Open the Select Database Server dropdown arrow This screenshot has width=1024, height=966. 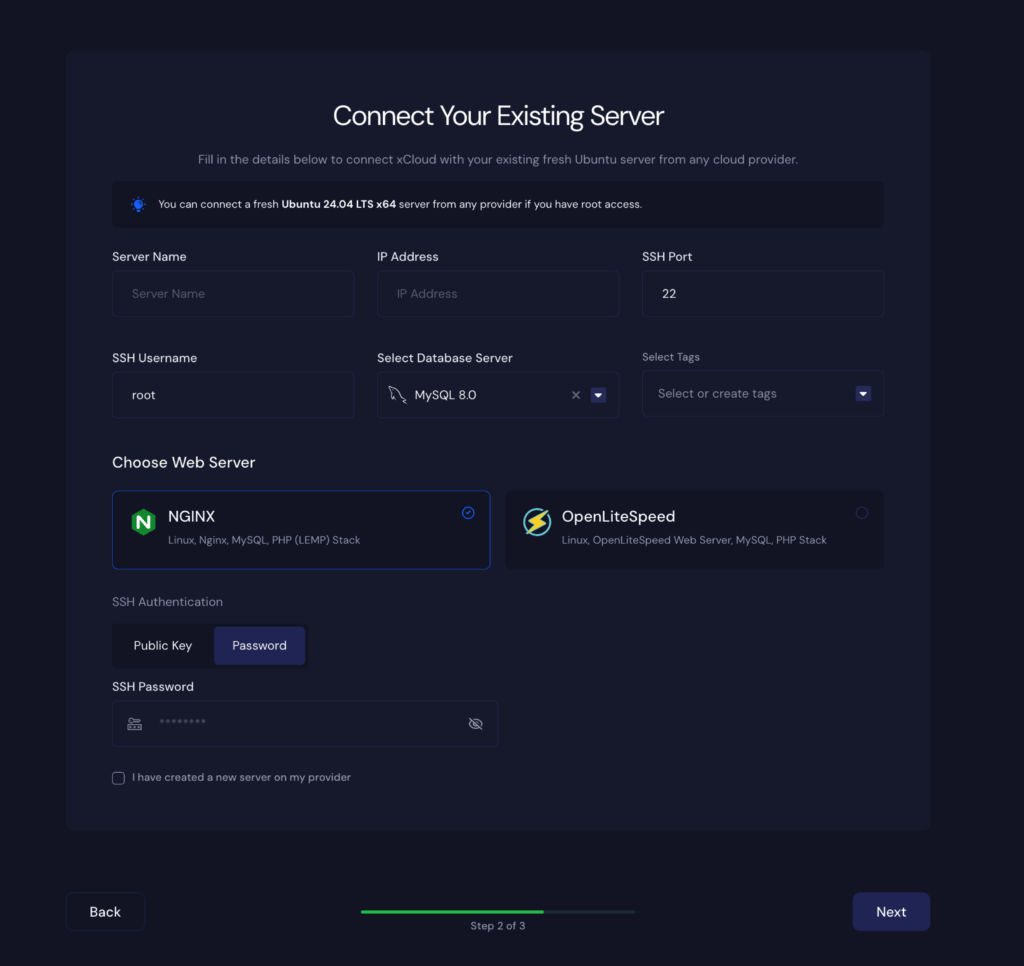(x=598, y=395)
